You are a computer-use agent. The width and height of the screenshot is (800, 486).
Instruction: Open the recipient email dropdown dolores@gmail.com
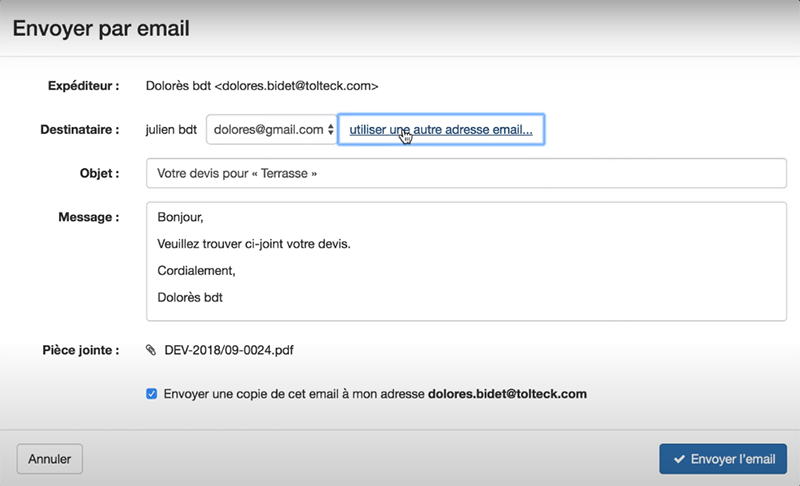point(271,130)
